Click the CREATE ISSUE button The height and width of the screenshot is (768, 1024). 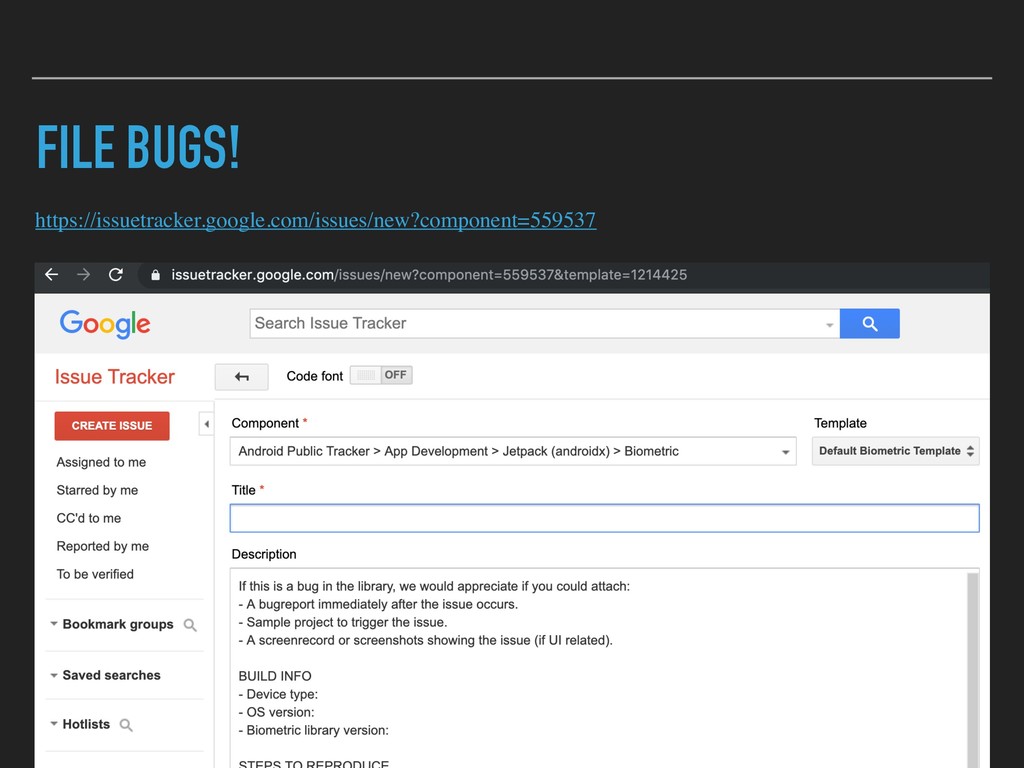pos(112,426)
